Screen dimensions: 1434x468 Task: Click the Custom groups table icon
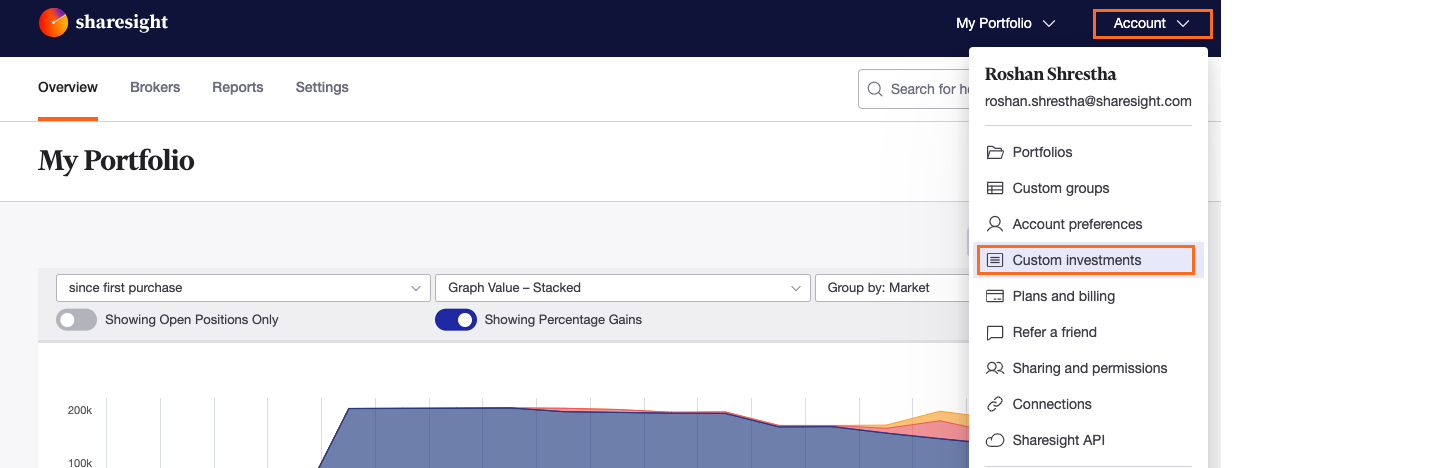(x=995, y=188)
